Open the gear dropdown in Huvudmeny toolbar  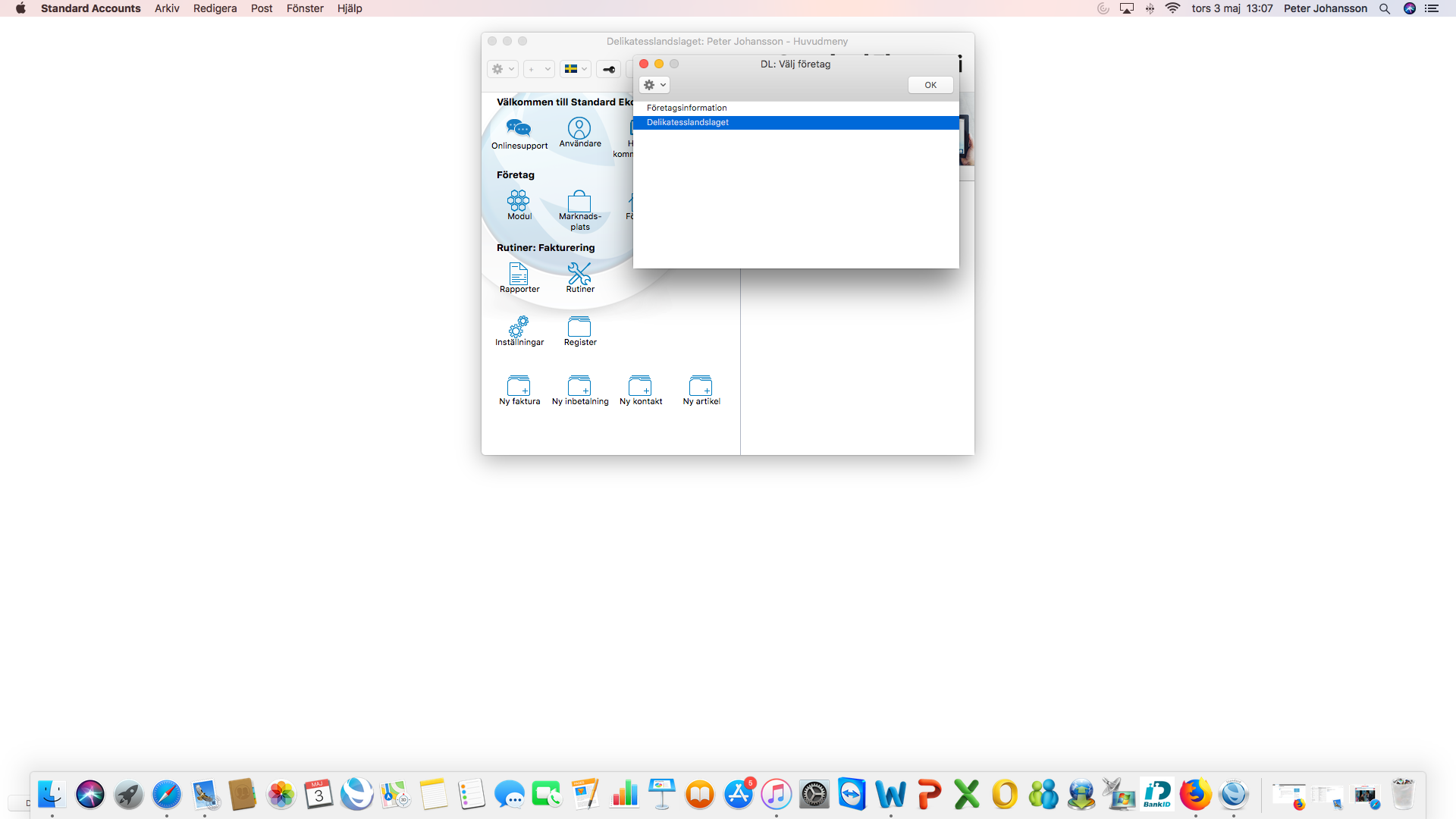click(503, 69)
